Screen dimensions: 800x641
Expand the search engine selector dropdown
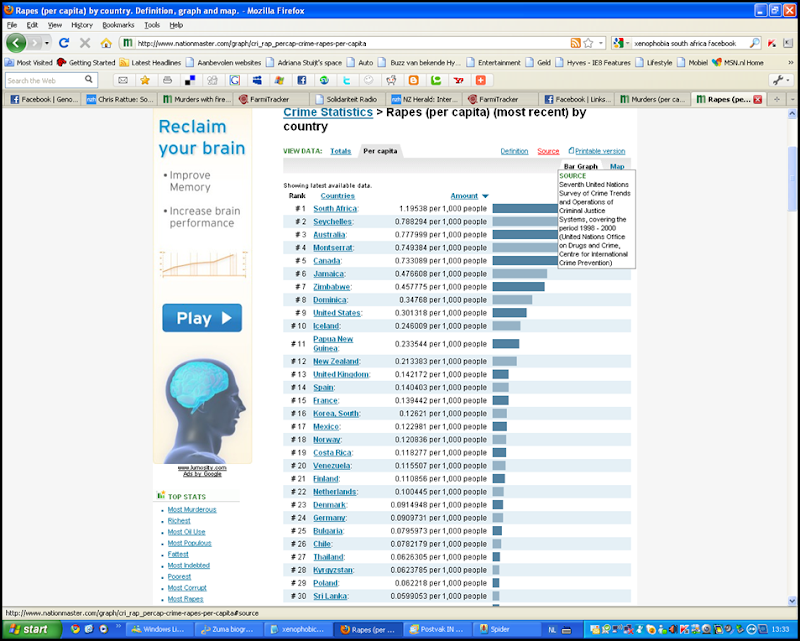tap(621, 43)
